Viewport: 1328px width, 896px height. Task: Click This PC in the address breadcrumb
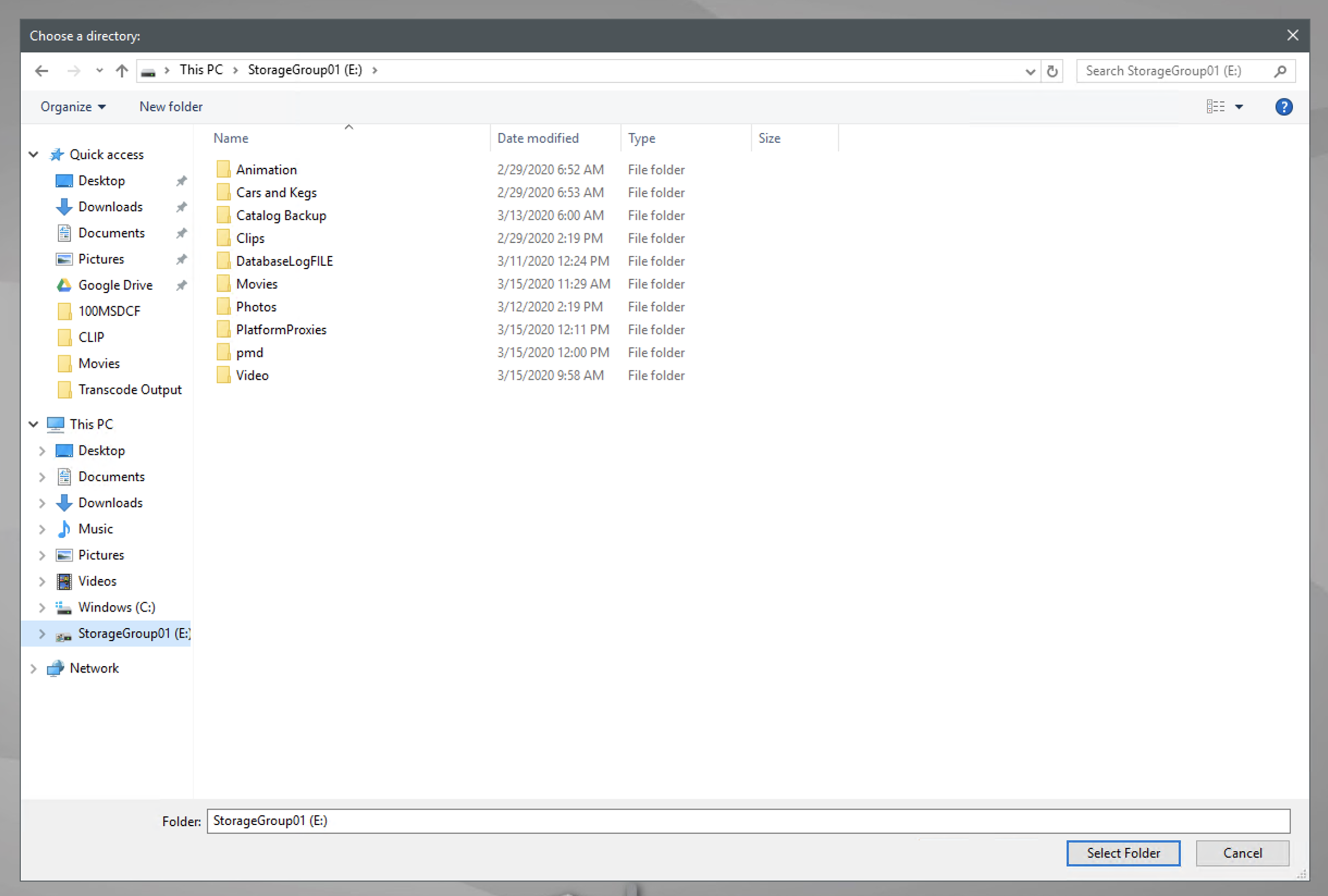click(201, 70)
